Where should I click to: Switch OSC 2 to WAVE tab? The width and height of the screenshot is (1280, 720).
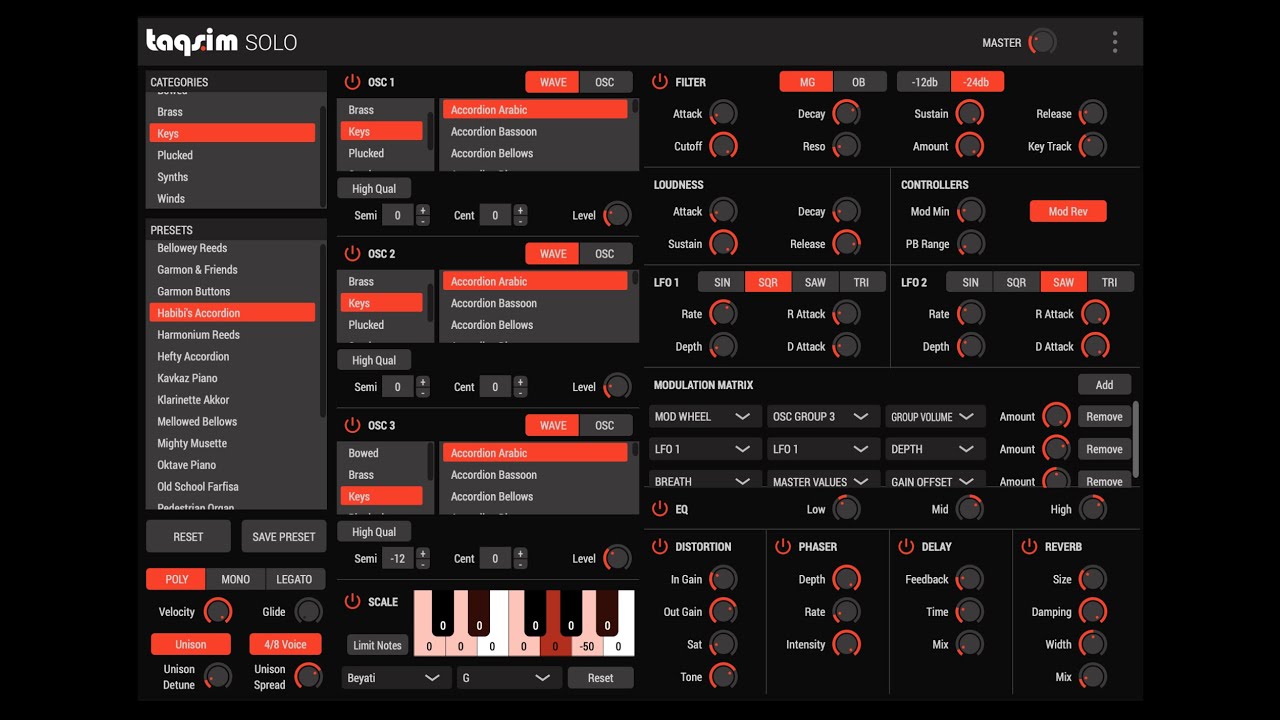coord(553,254)
